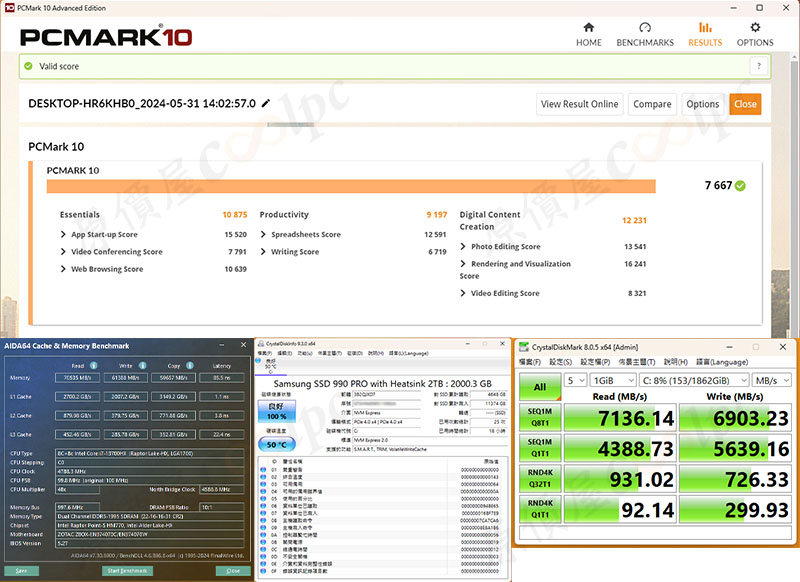Click Close button in AIDA64 window
Viewport: 800px width, 582px height.
233,571
